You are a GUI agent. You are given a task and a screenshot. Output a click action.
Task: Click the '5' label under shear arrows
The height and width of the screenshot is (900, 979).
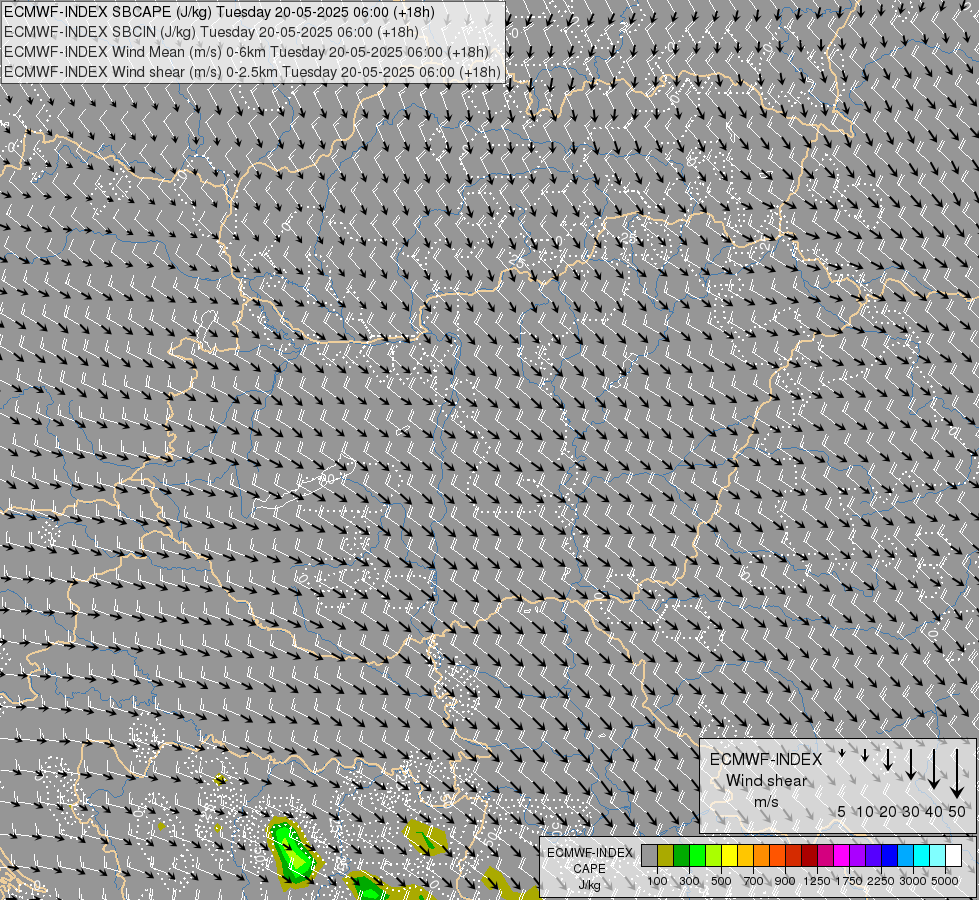842,811
